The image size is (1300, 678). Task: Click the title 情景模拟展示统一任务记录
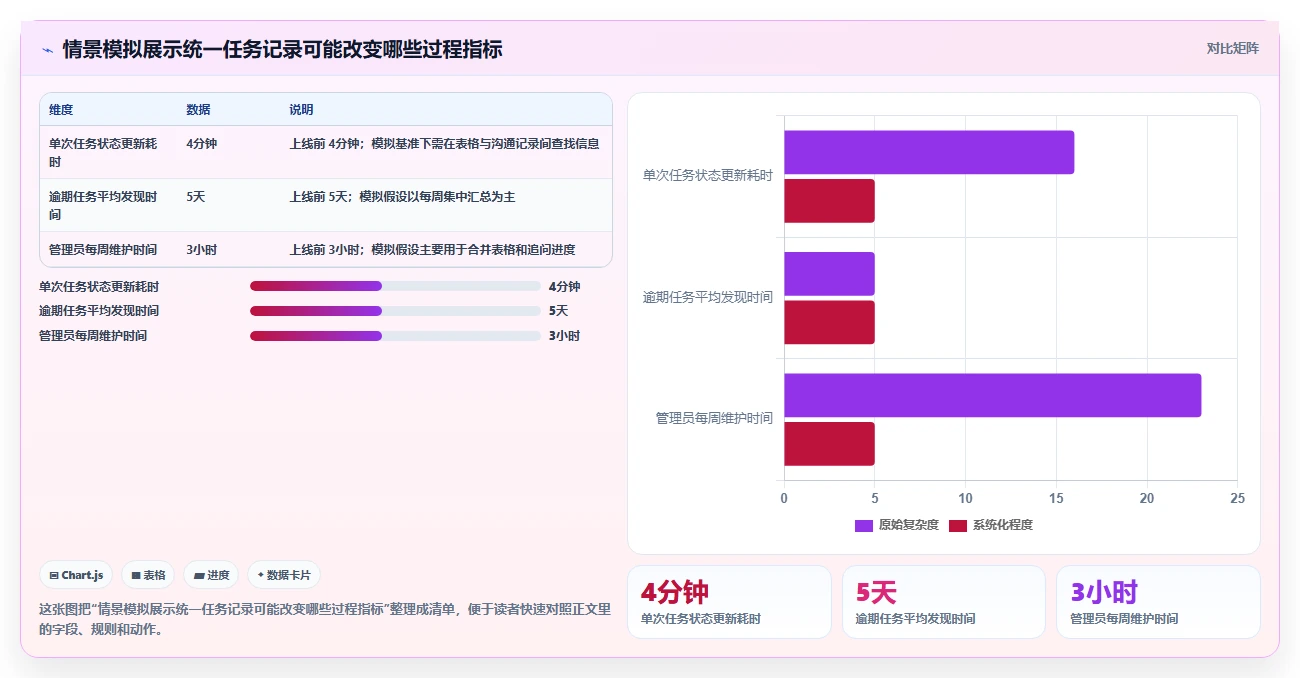[x=282, y=49]
